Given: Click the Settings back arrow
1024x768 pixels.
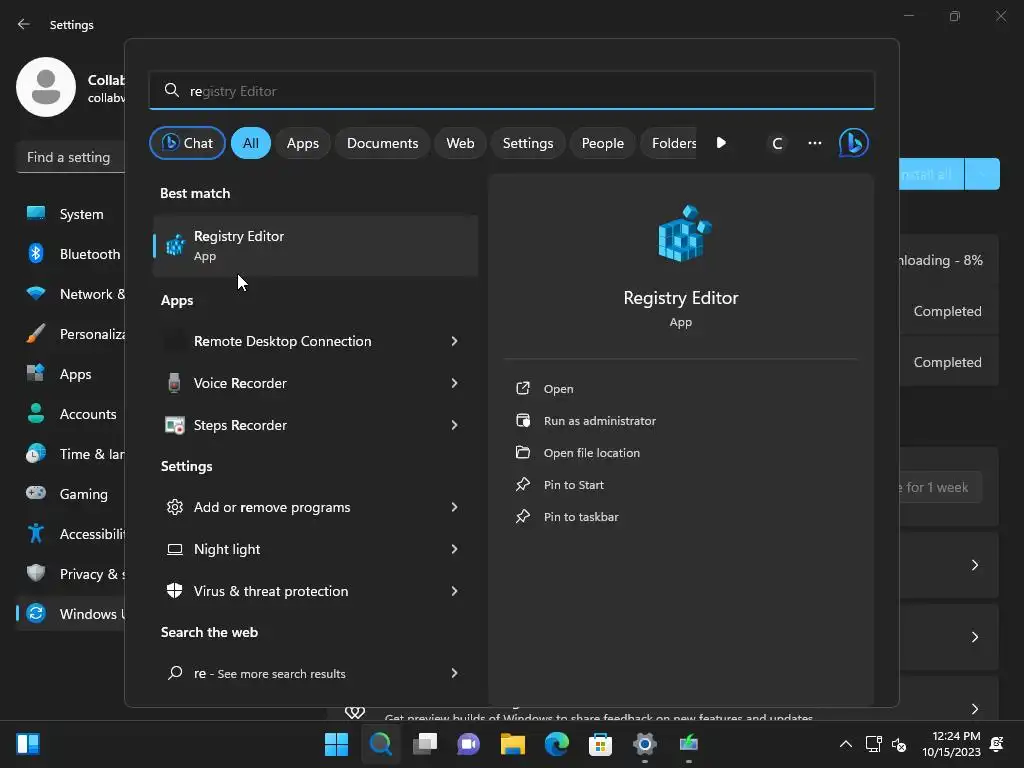Looking at the screenshot, I should [24, 24].
